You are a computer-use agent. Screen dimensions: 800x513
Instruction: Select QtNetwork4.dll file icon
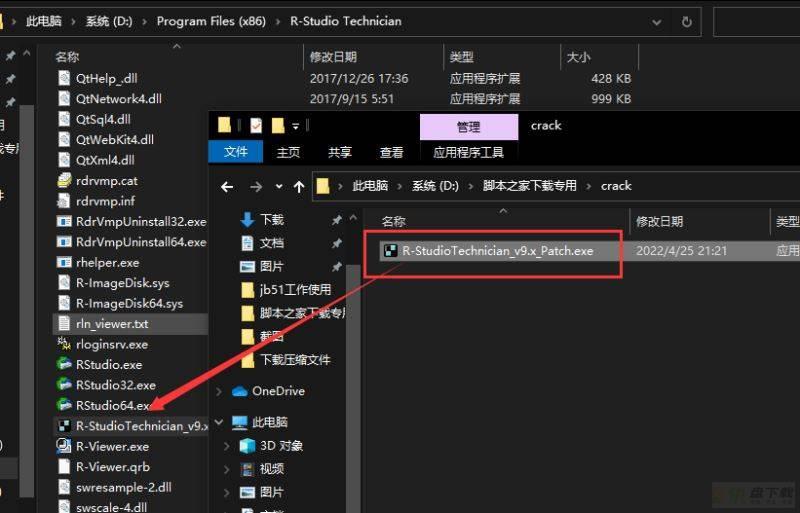tap(64, 99)
